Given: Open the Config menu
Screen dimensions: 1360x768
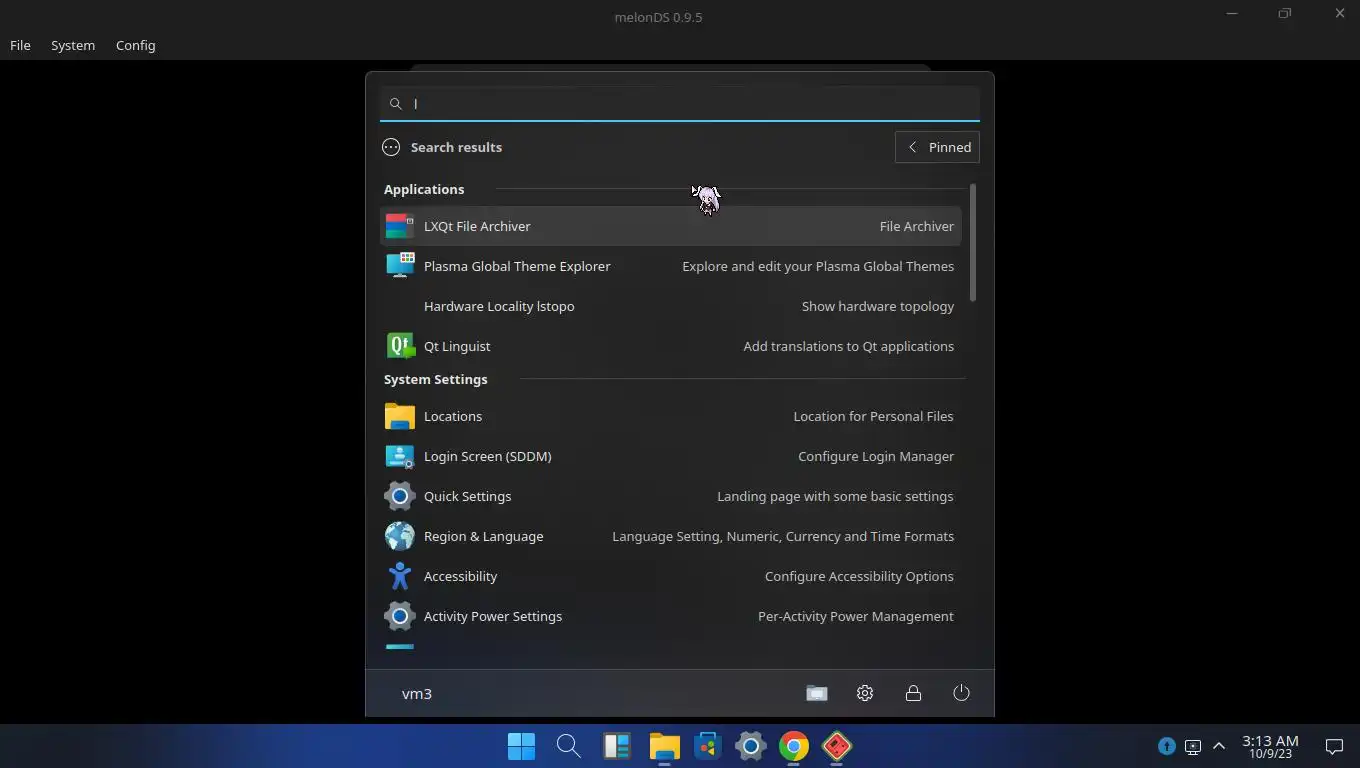Looking at the screenshot, I should [x=135, y=45].
